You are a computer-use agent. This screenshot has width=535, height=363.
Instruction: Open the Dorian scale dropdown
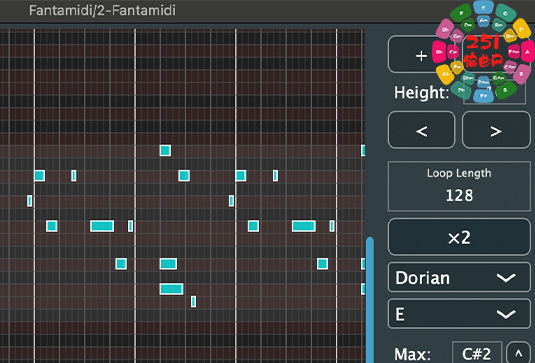459,277
